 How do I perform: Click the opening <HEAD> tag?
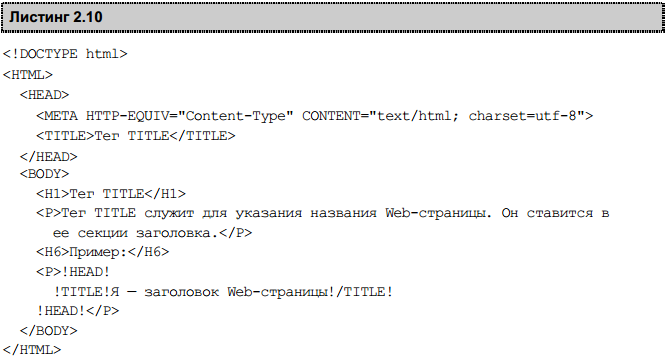pyautogui.click(x=44, y=95)
